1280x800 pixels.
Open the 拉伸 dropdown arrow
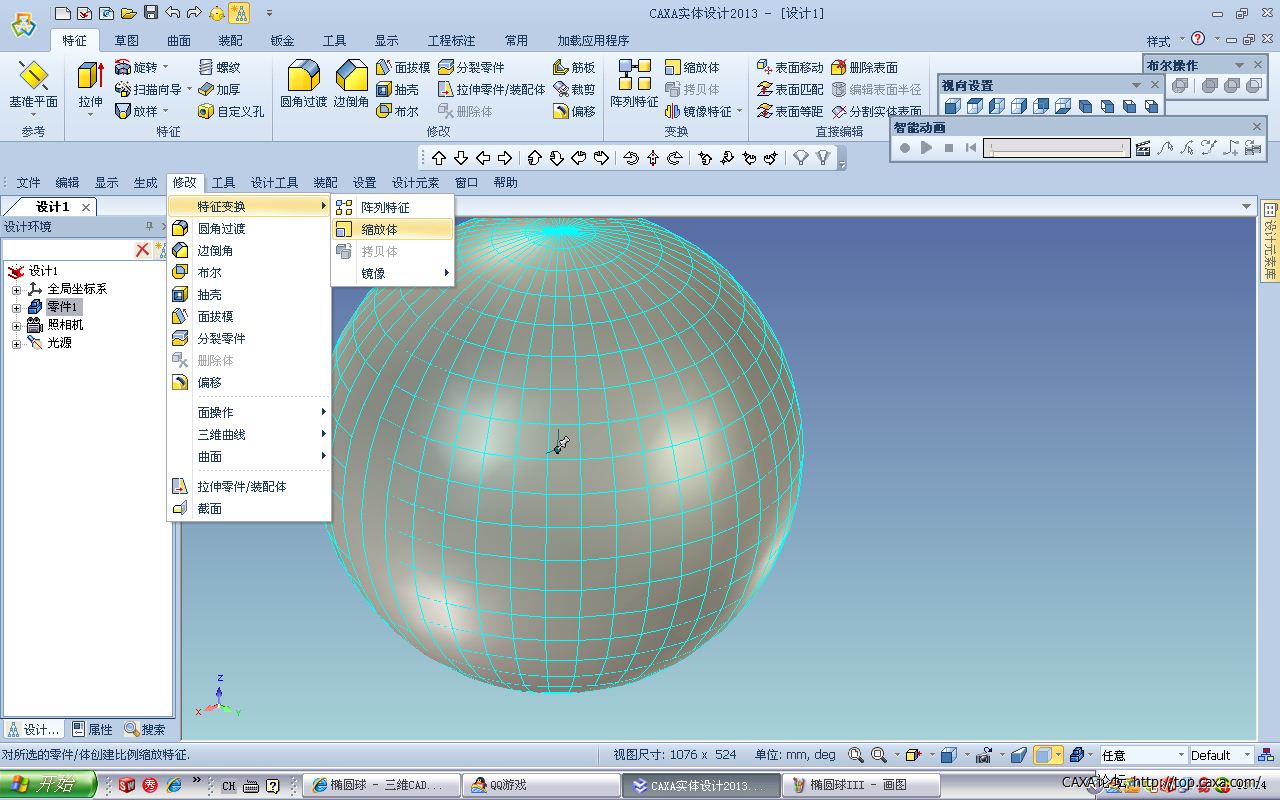90,114
